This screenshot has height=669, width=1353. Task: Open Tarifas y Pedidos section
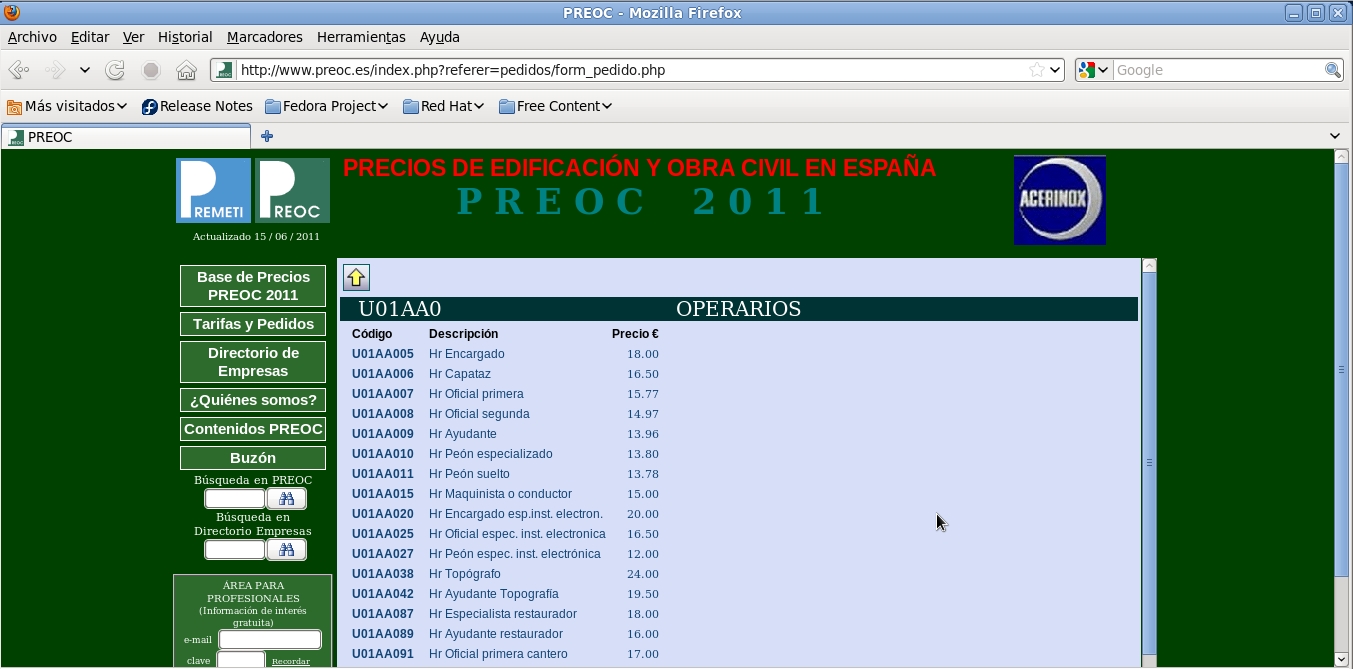coord(253,324)
